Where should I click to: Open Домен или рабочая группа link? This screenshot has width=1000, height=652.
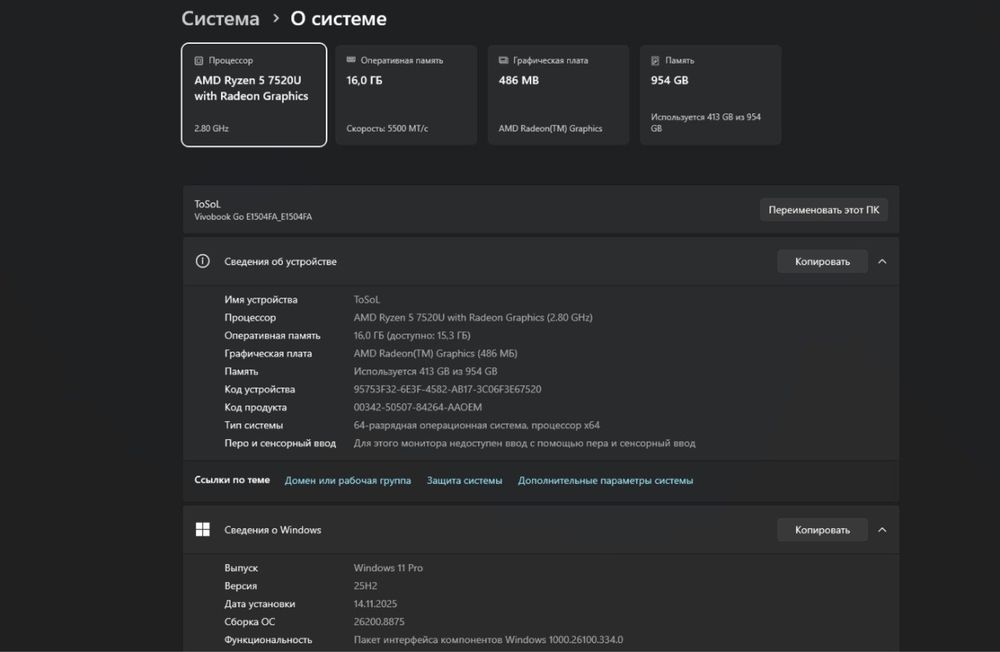(x=348, y=480)
